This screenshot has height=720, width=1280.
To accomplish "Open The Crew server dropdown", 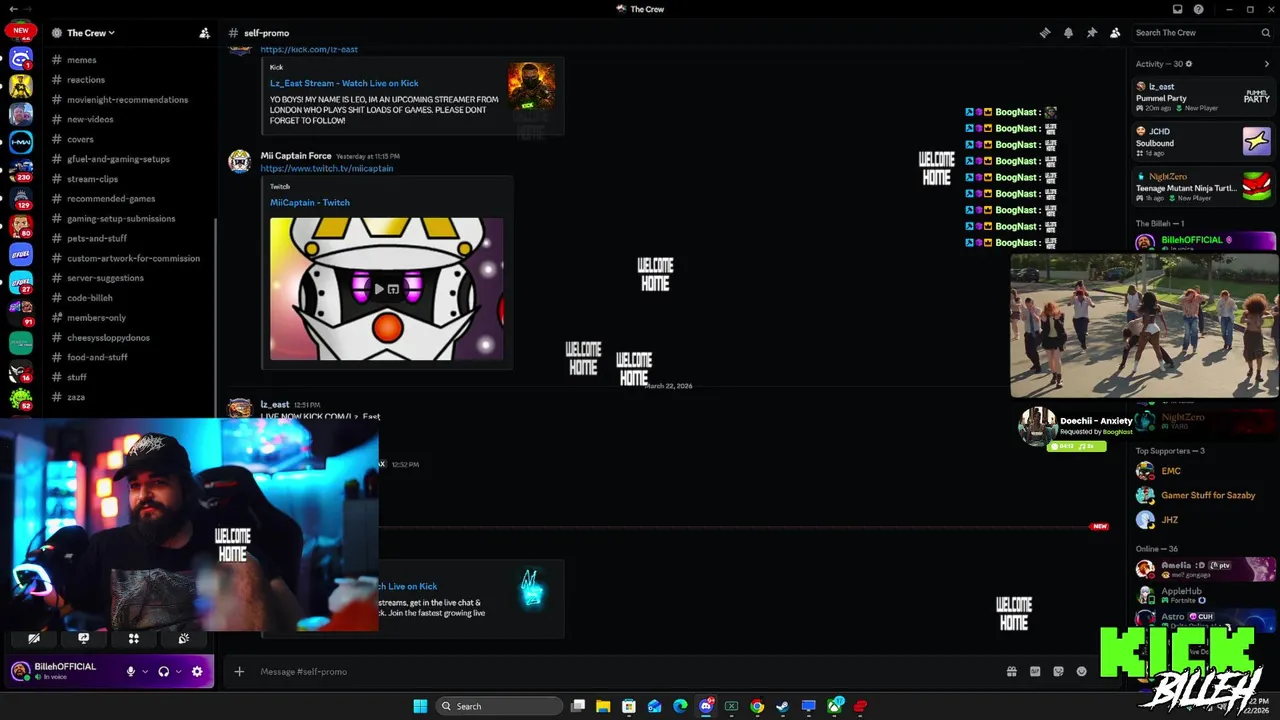I will point(91,33).
